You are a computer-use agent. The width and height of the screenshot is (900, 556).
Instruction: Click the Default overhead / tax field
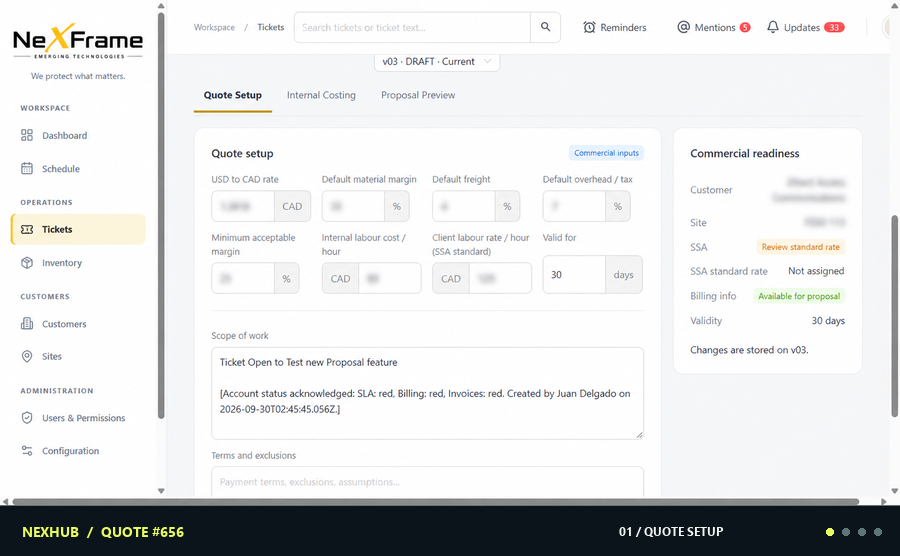(574, 206)
